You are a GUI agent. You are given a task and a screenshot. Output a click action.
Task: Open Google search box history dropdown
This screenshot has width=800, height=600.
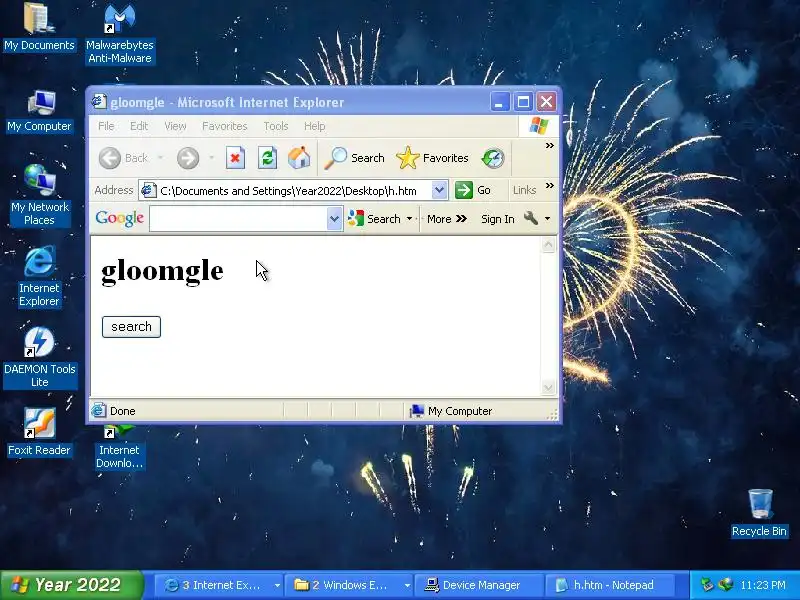point(334,219)
